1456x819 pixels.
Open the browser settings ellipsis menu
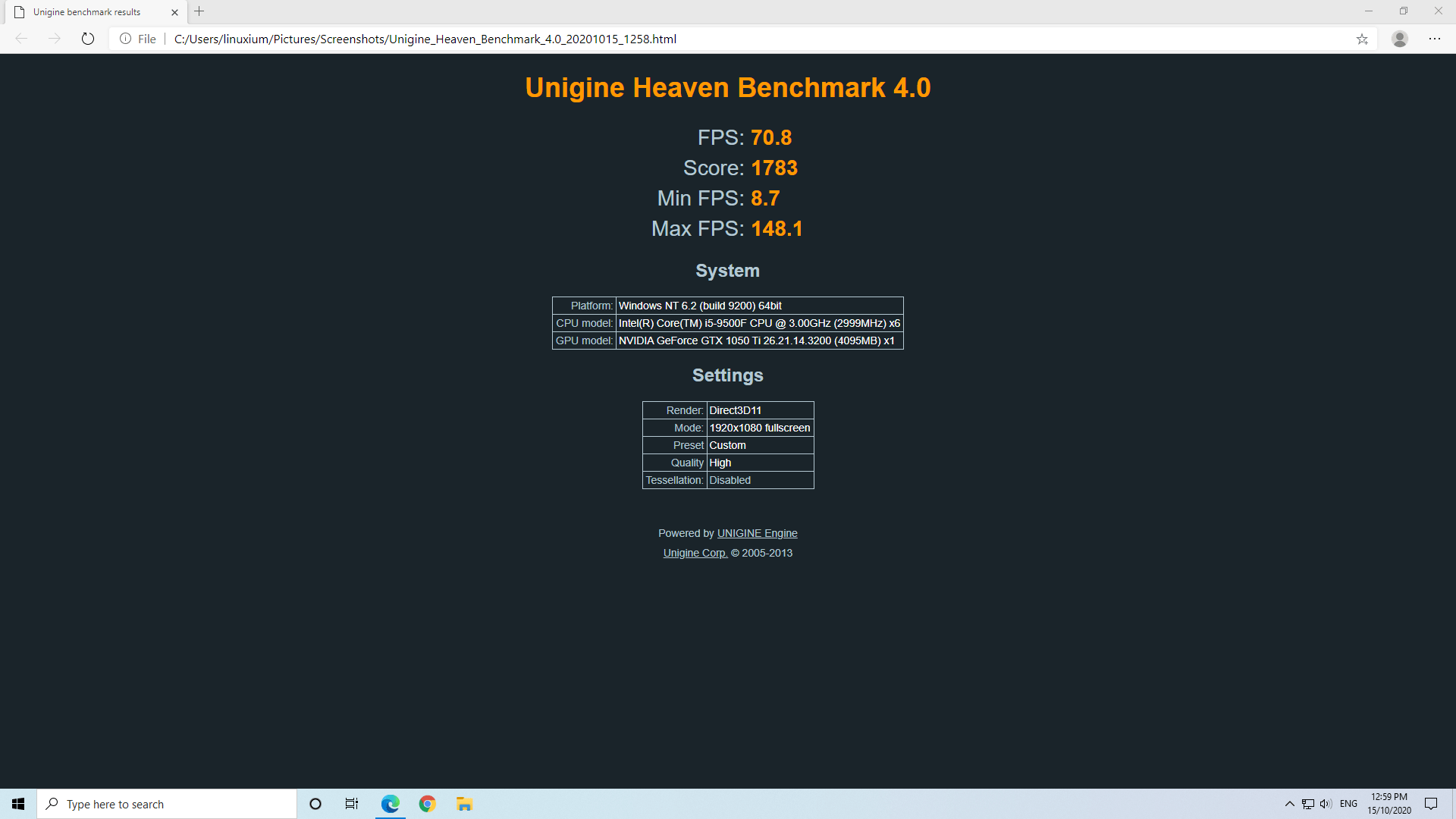click(1435, 39)
